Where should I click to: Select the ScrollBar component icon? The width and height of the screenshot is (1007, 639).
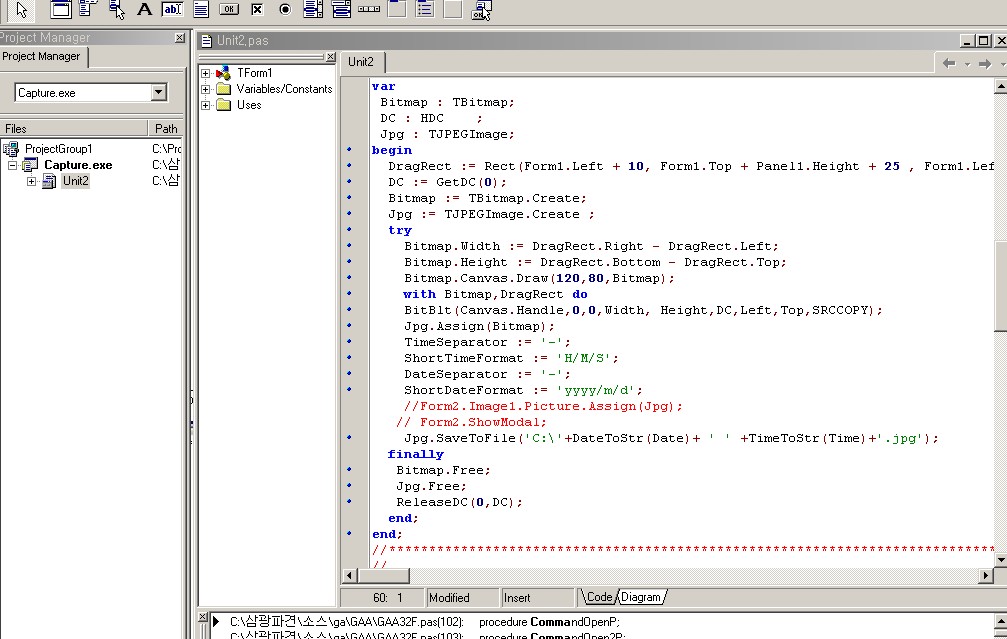pyautogui.click(x=369, y=10)
